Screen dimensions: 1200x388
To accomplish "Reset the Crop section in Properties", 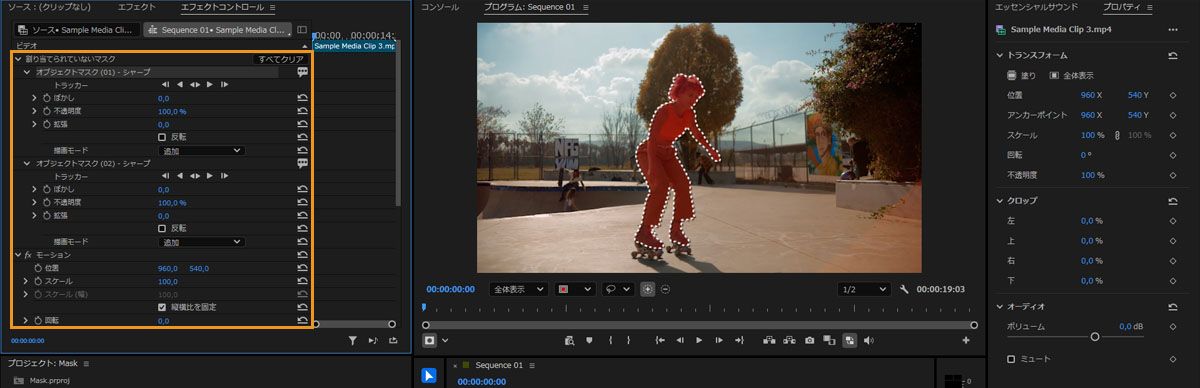I will [x=1172, y=200].
